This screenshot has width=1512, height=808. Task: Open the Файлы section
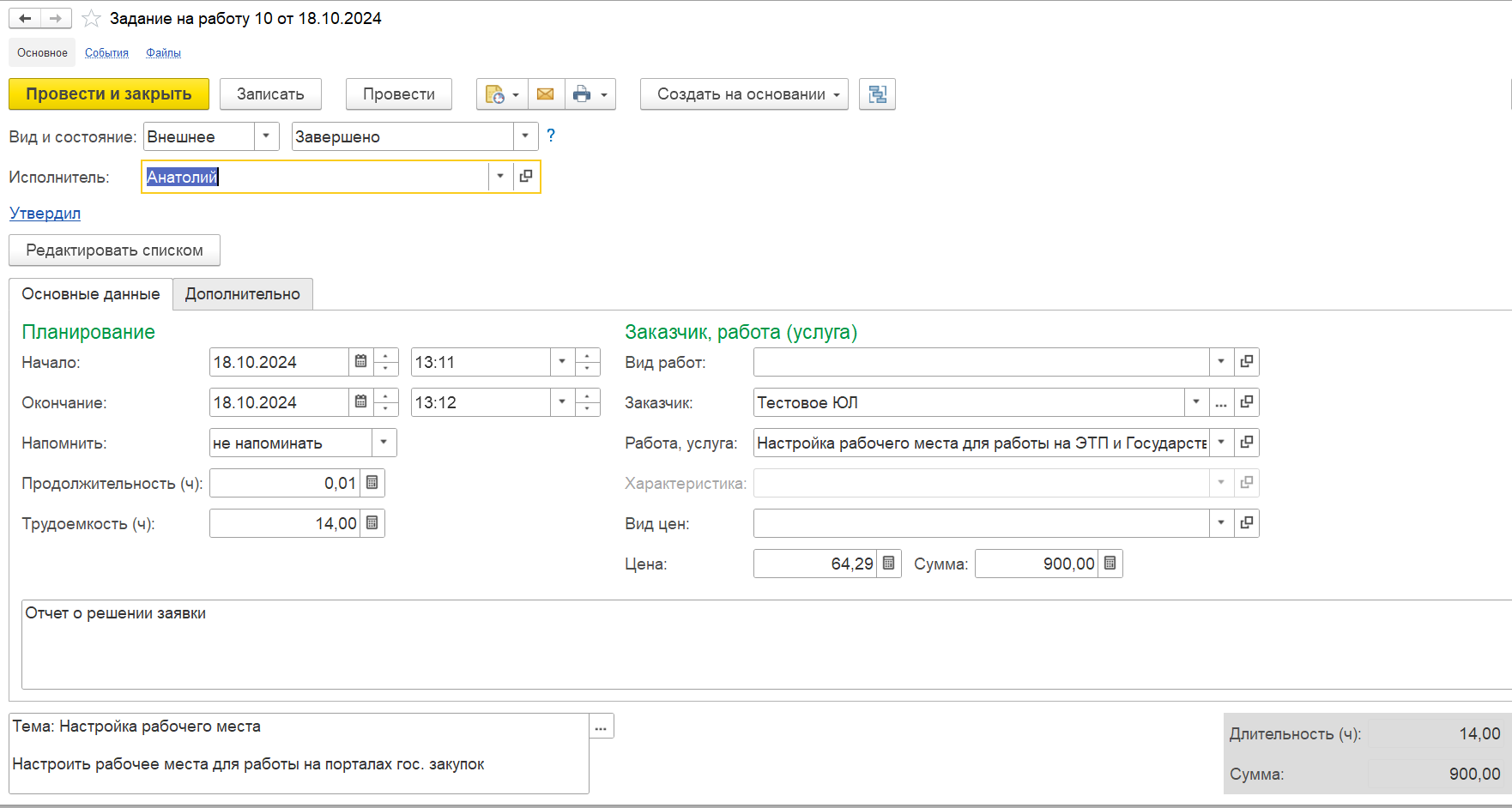click(163, 52)
